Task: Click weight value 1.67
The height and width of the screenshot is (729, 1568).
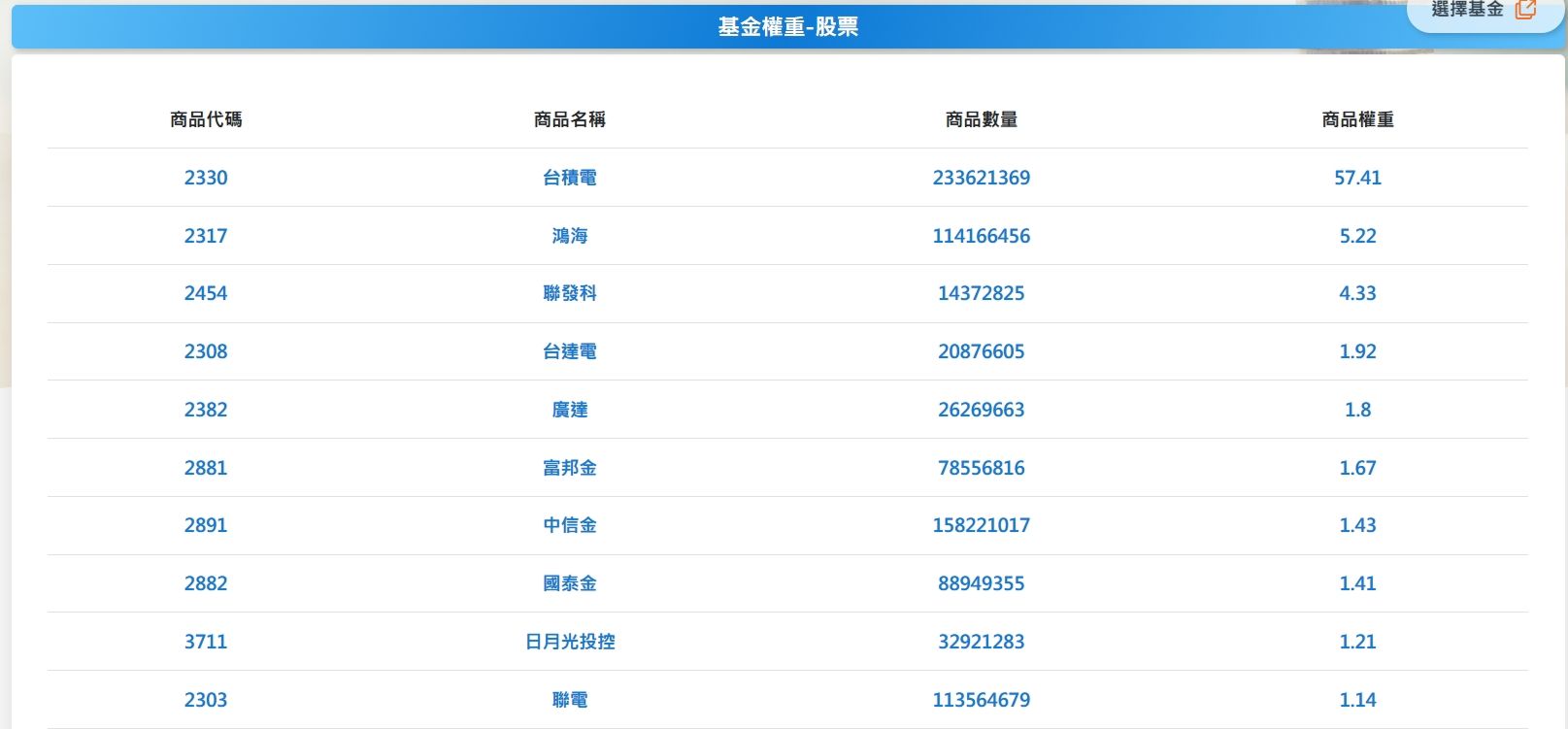Action: [x=1357, y=468]
